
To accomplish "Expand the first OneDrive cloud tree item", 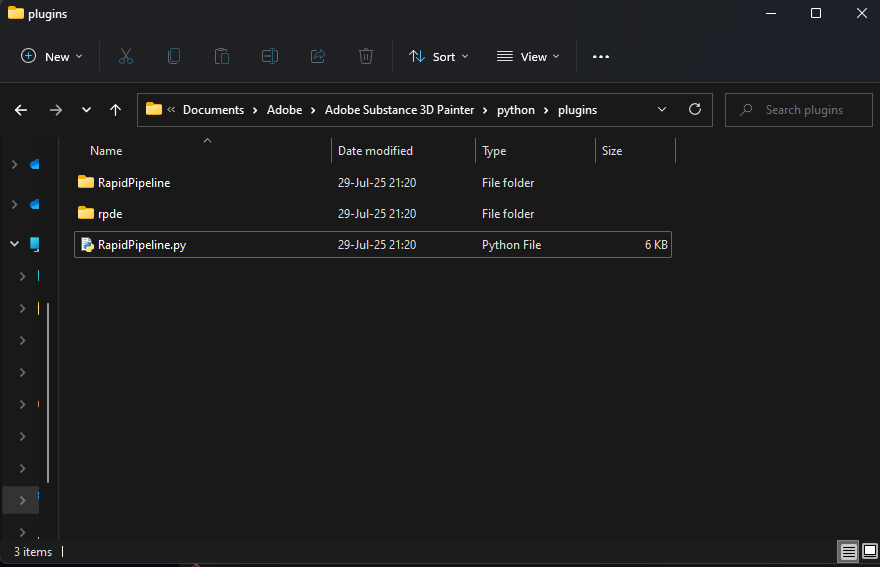I will click(x=15, y=164).
